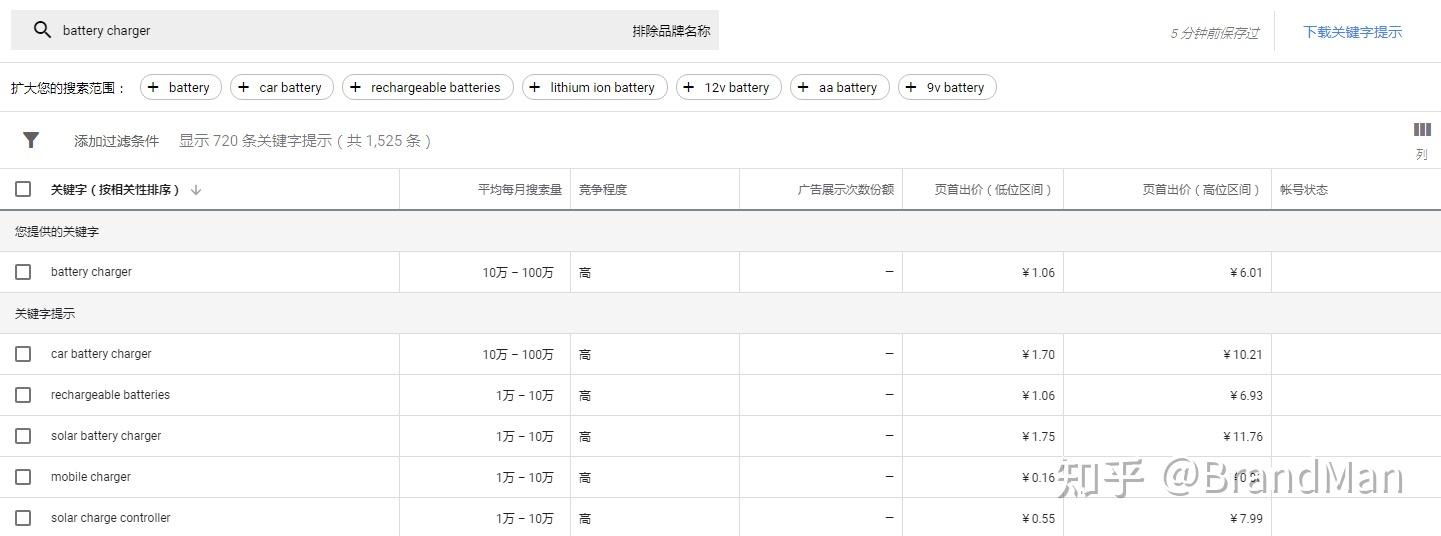Sort by competition level column header

click(603, 190)
